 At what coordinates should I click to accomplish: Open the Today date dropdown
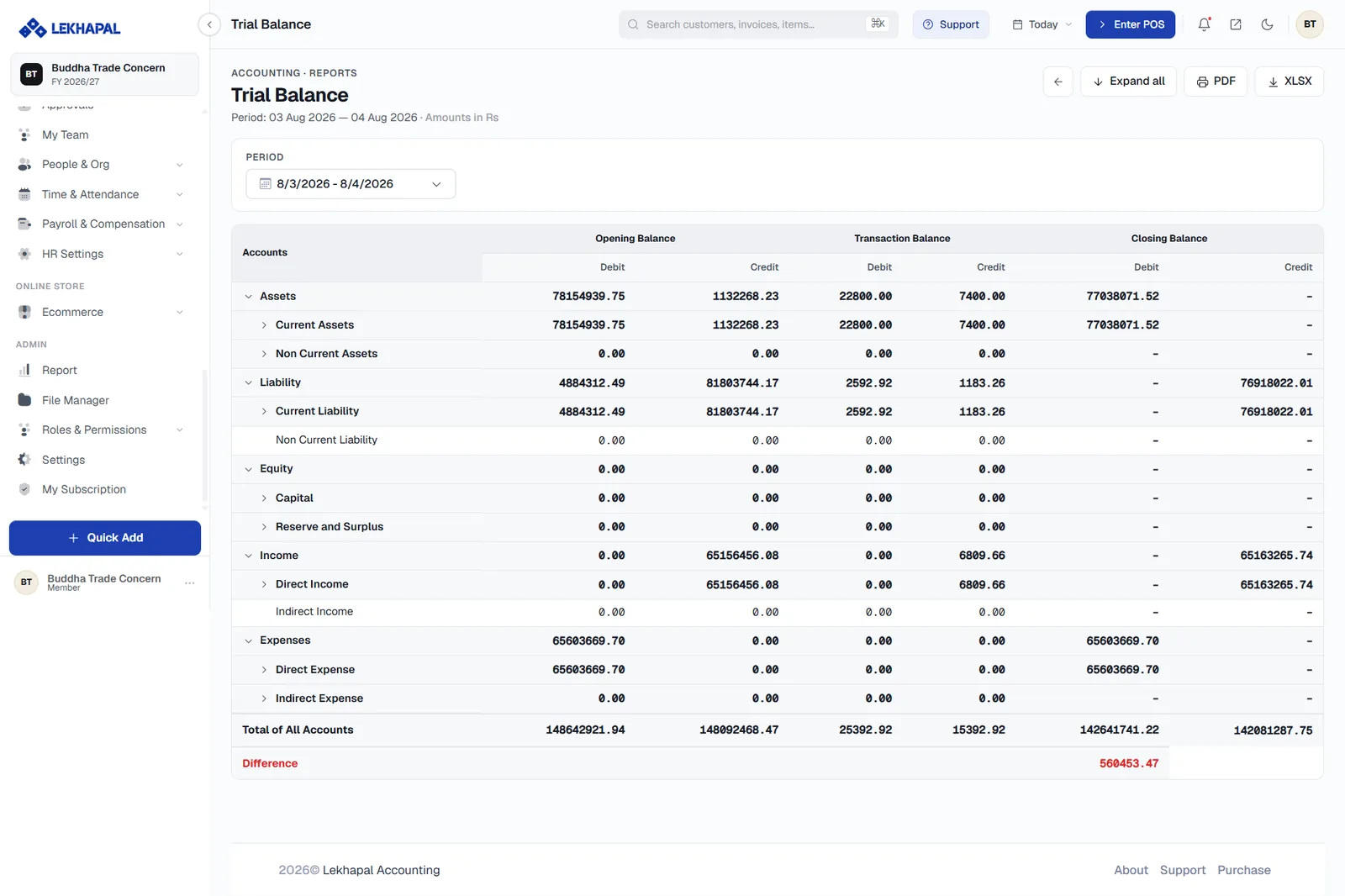point(1042,24)
